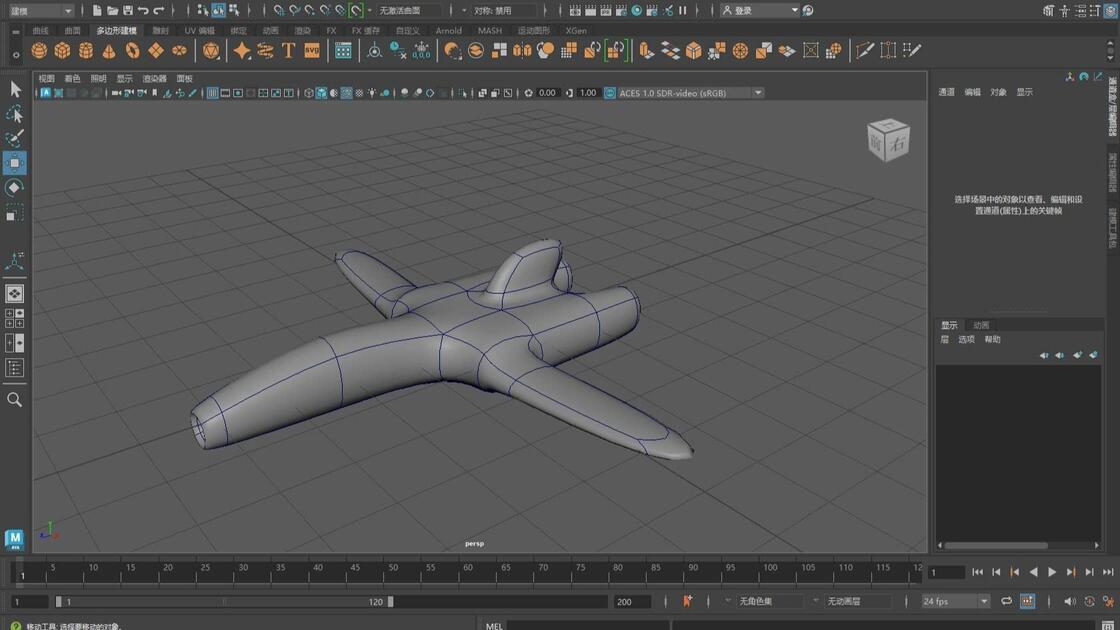Open the 24 fps frame rate dropdown
The image size is (1120, 630).
955,601
